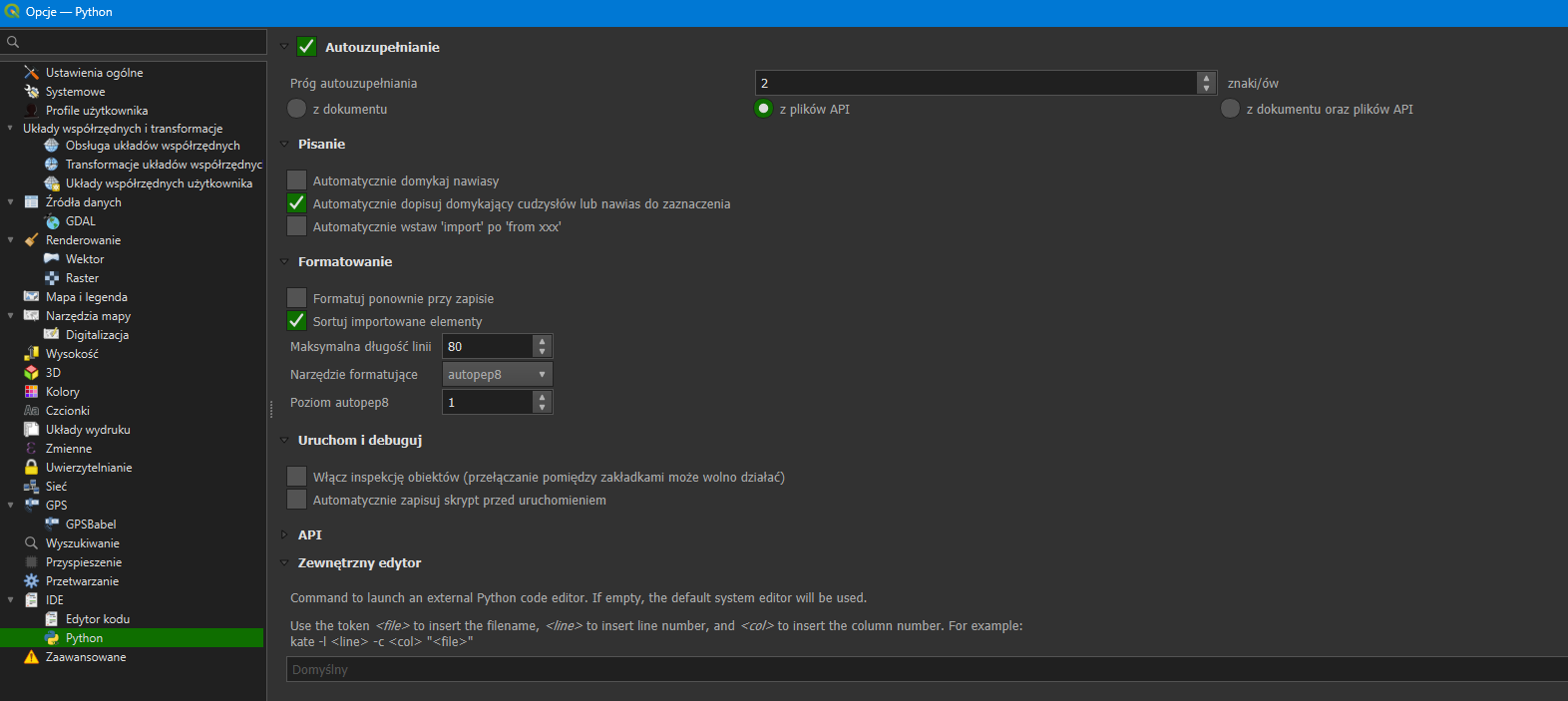Open the 'Narzędzie formatujące' autopep8 dropdown
1568x701 pixels.
[x=497, y=375]
